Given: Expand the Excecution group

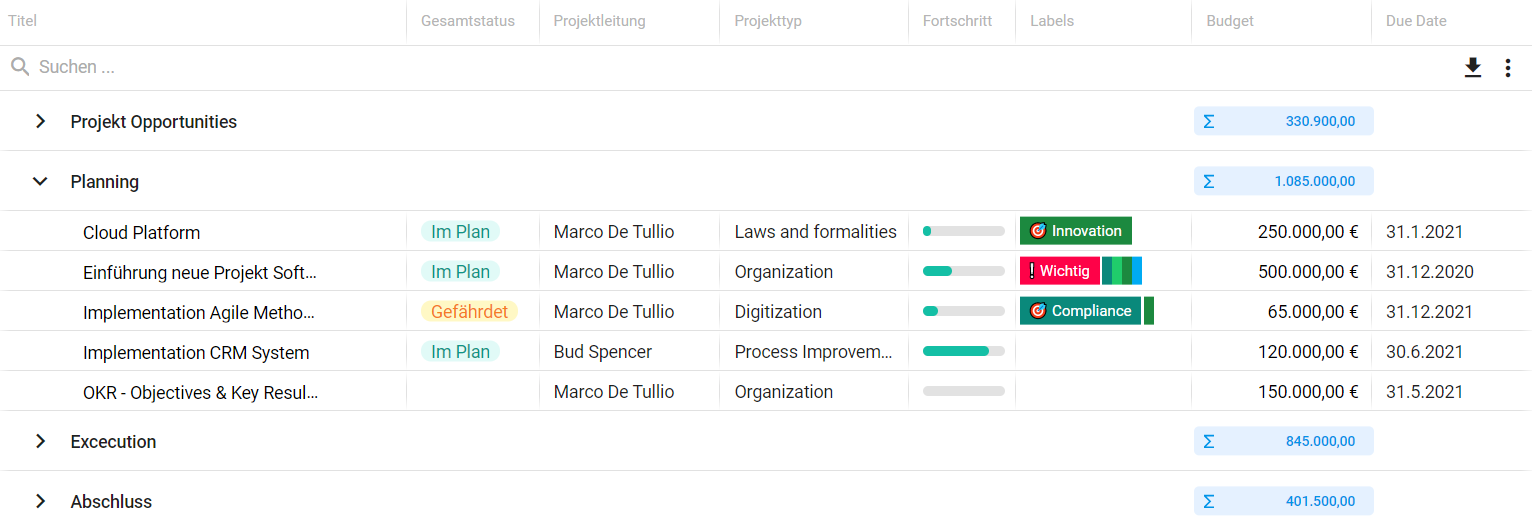Looking at the screenshot, I should pos(40,441).
